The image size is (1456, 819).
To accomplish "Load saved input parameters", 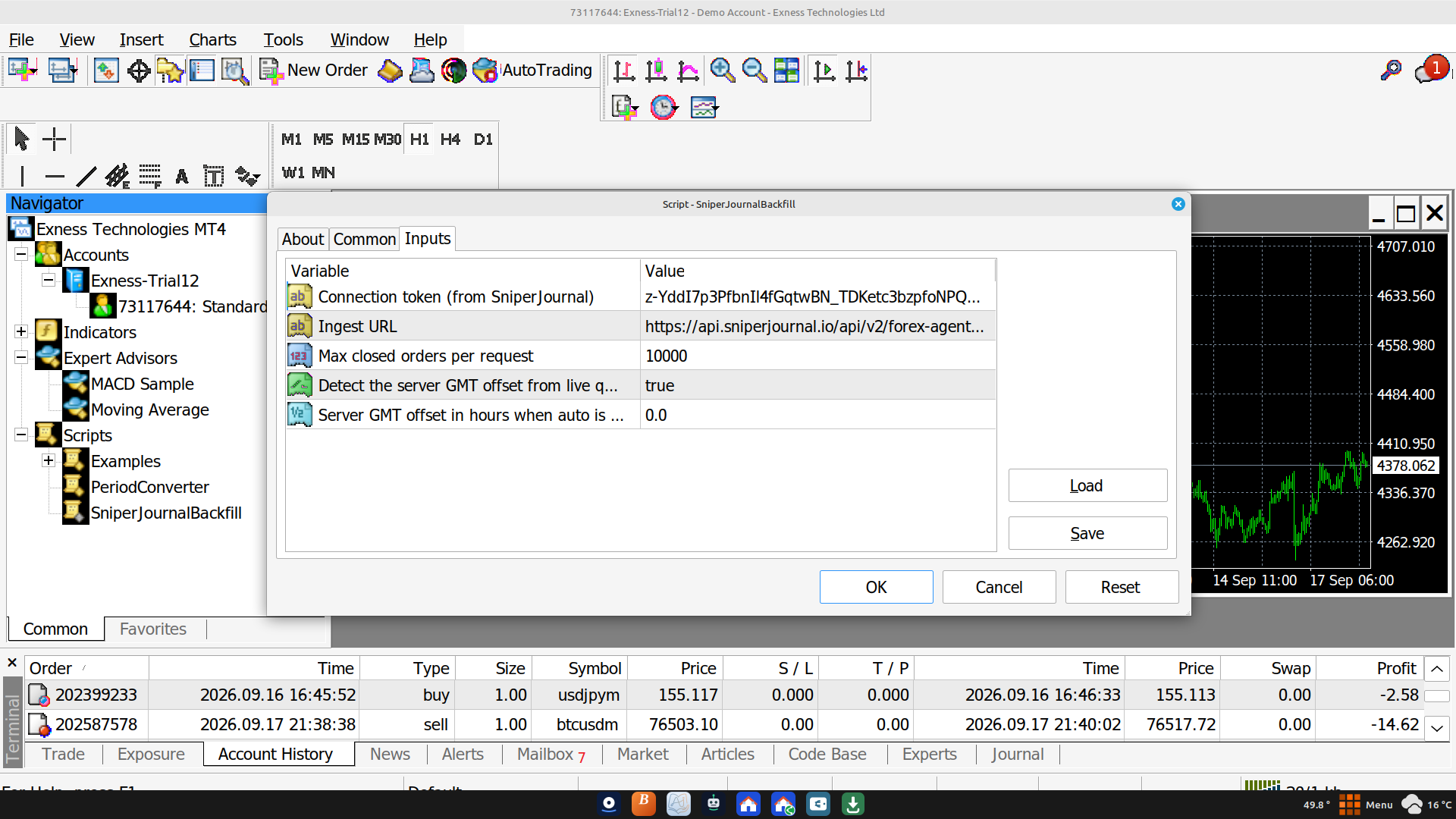I will [1087, 485].
